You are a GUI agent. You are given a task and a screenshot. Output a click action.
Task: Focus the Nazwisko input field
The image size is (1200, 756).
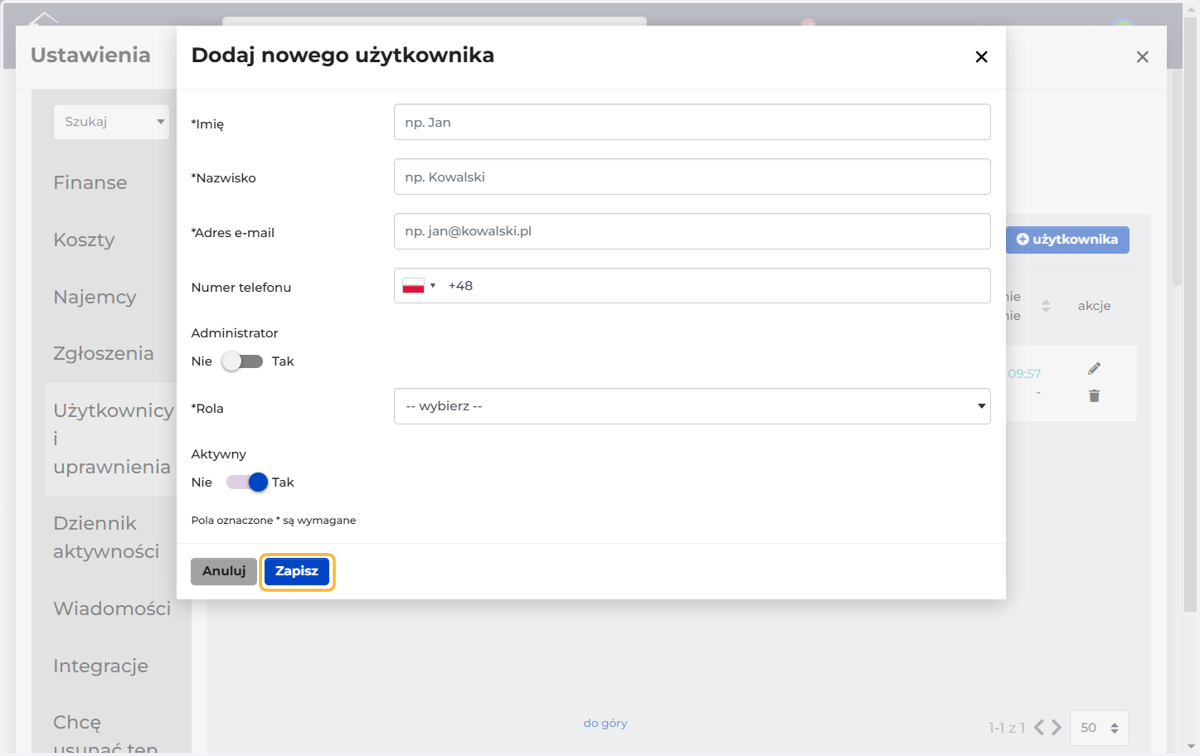point(692,177)
